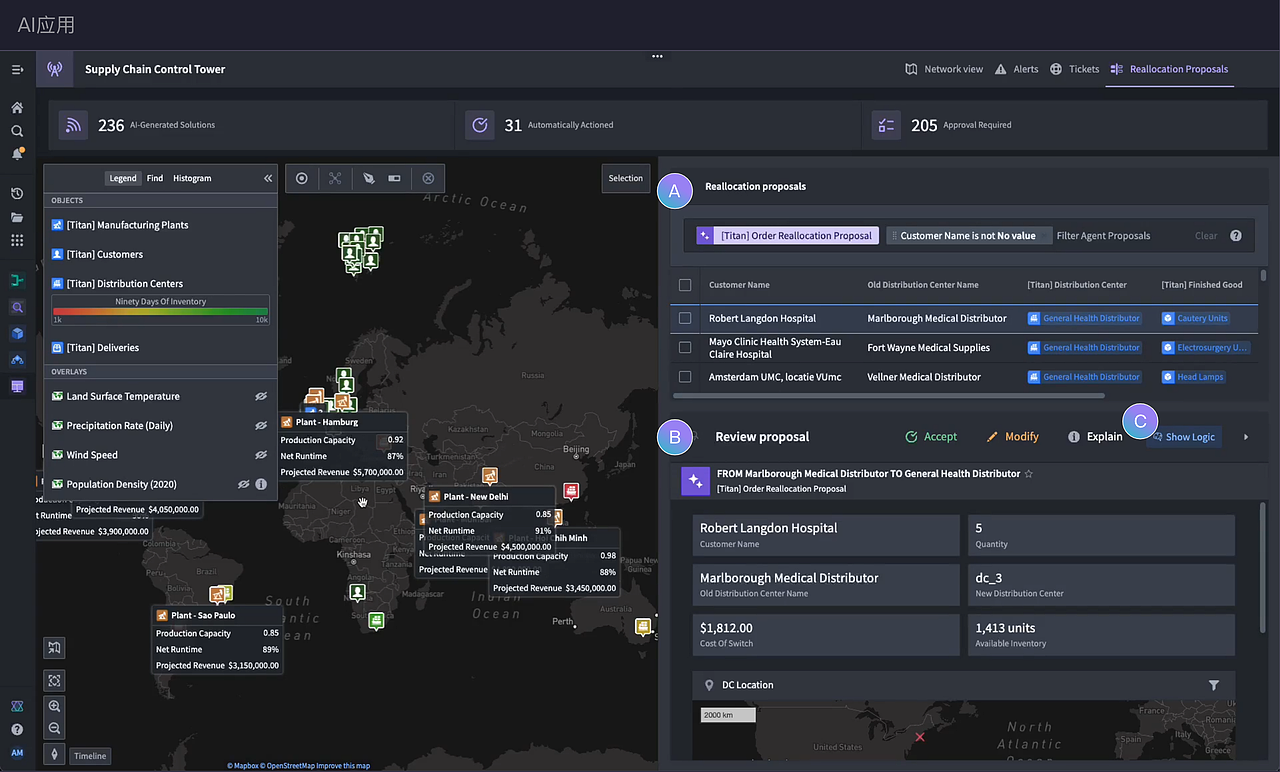
Task: Open the AM user avatar
Action: [x=17, y=753]
